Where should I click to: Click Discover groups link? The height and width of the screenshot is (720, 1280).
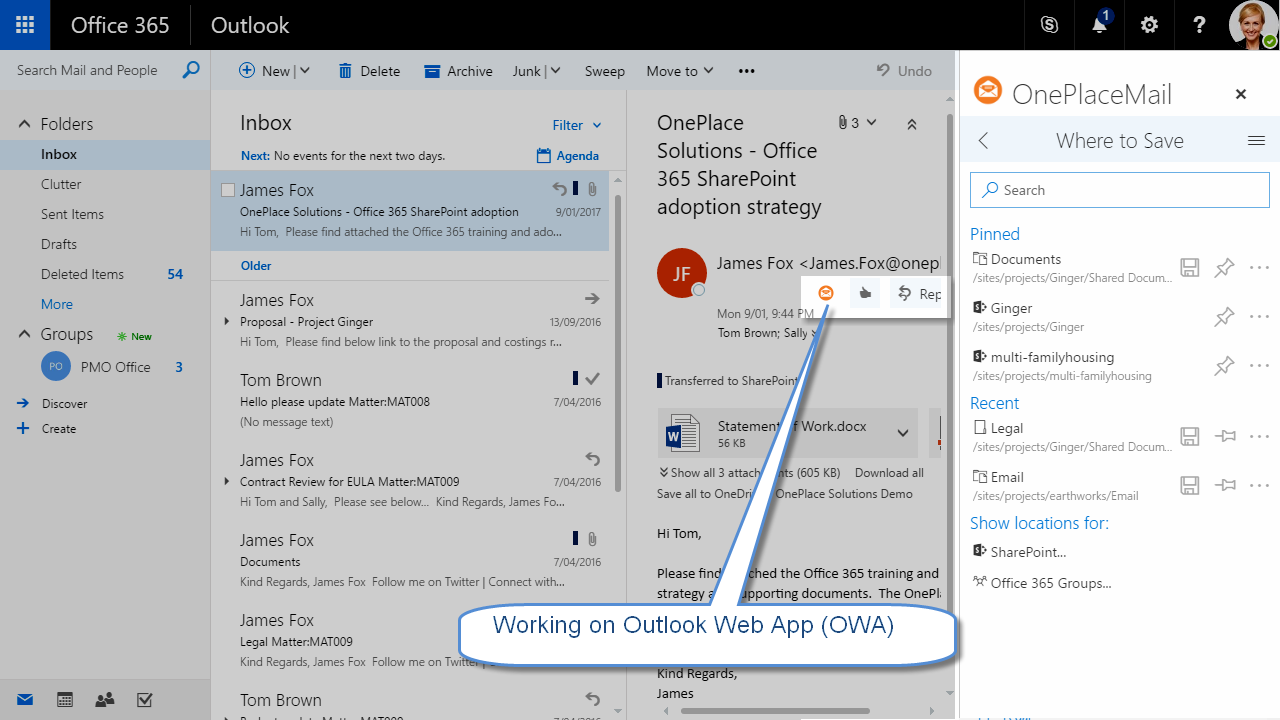tap(65, 404)
